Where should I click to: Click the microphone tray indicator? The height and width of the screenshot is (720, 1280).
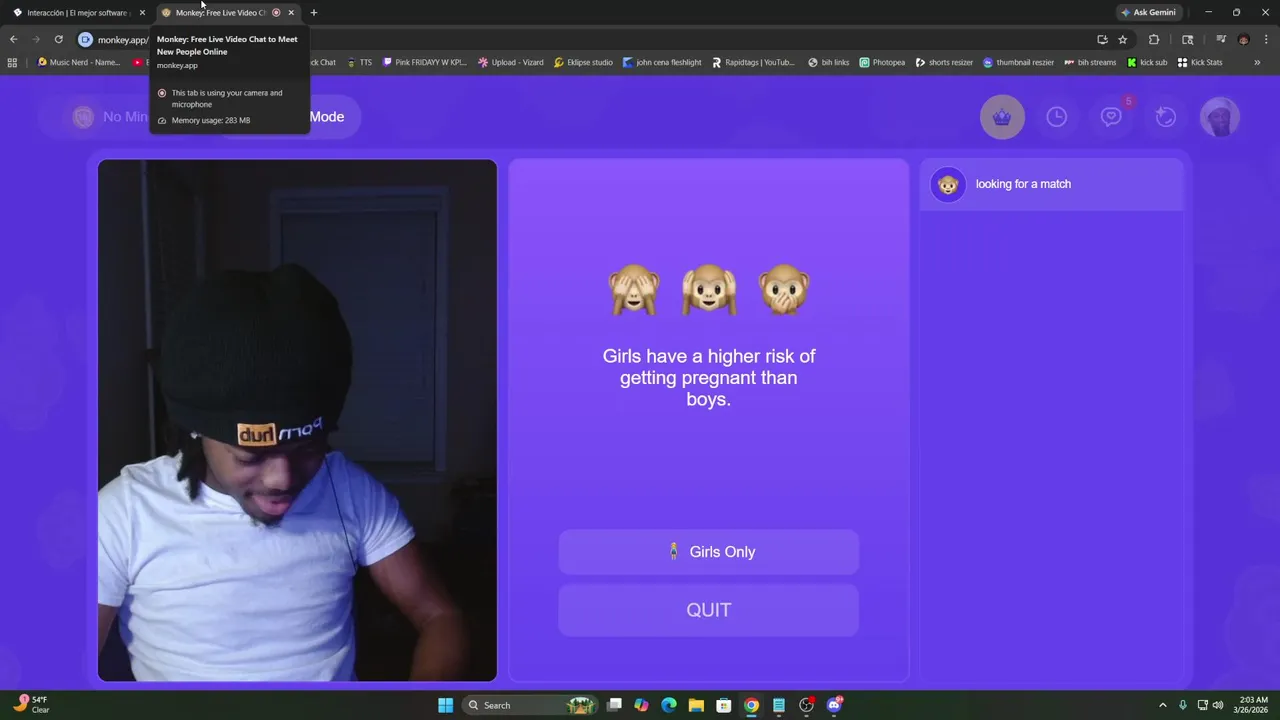tap(1183, 705)
